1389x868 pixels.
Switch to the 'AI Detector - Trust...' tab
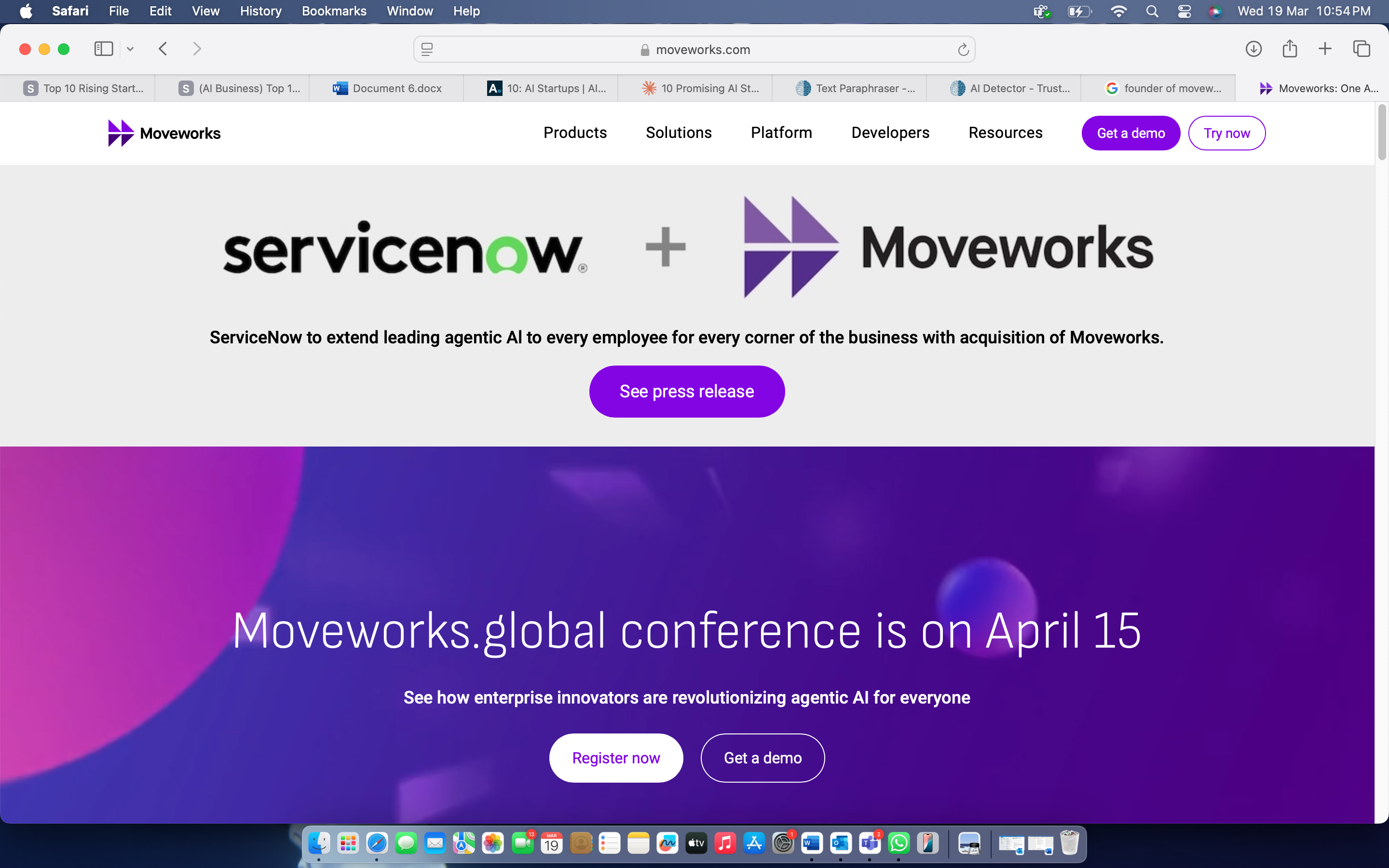click(x=1004, y=88)
